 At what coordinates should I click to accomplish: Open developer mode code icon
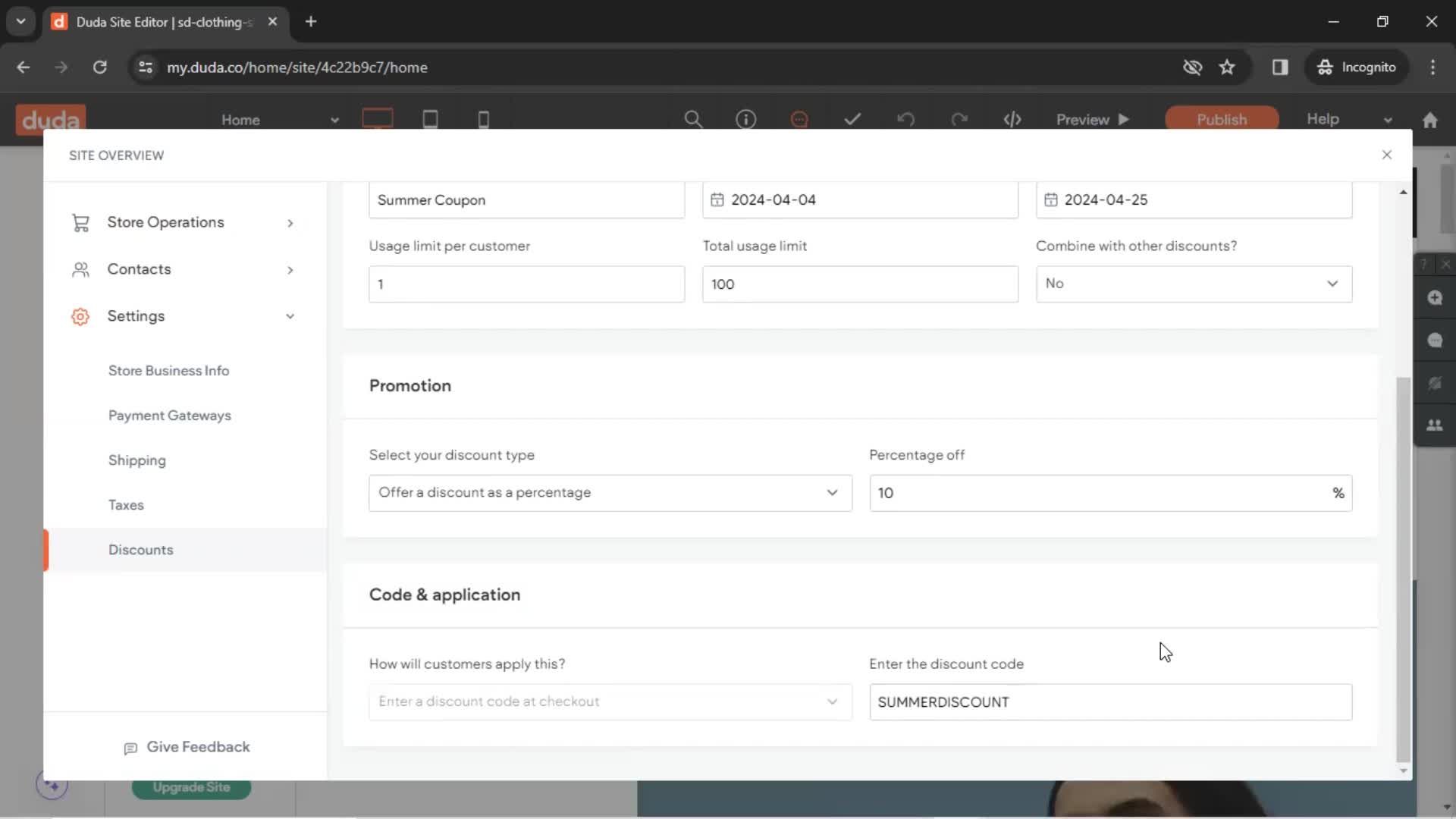1012,119
